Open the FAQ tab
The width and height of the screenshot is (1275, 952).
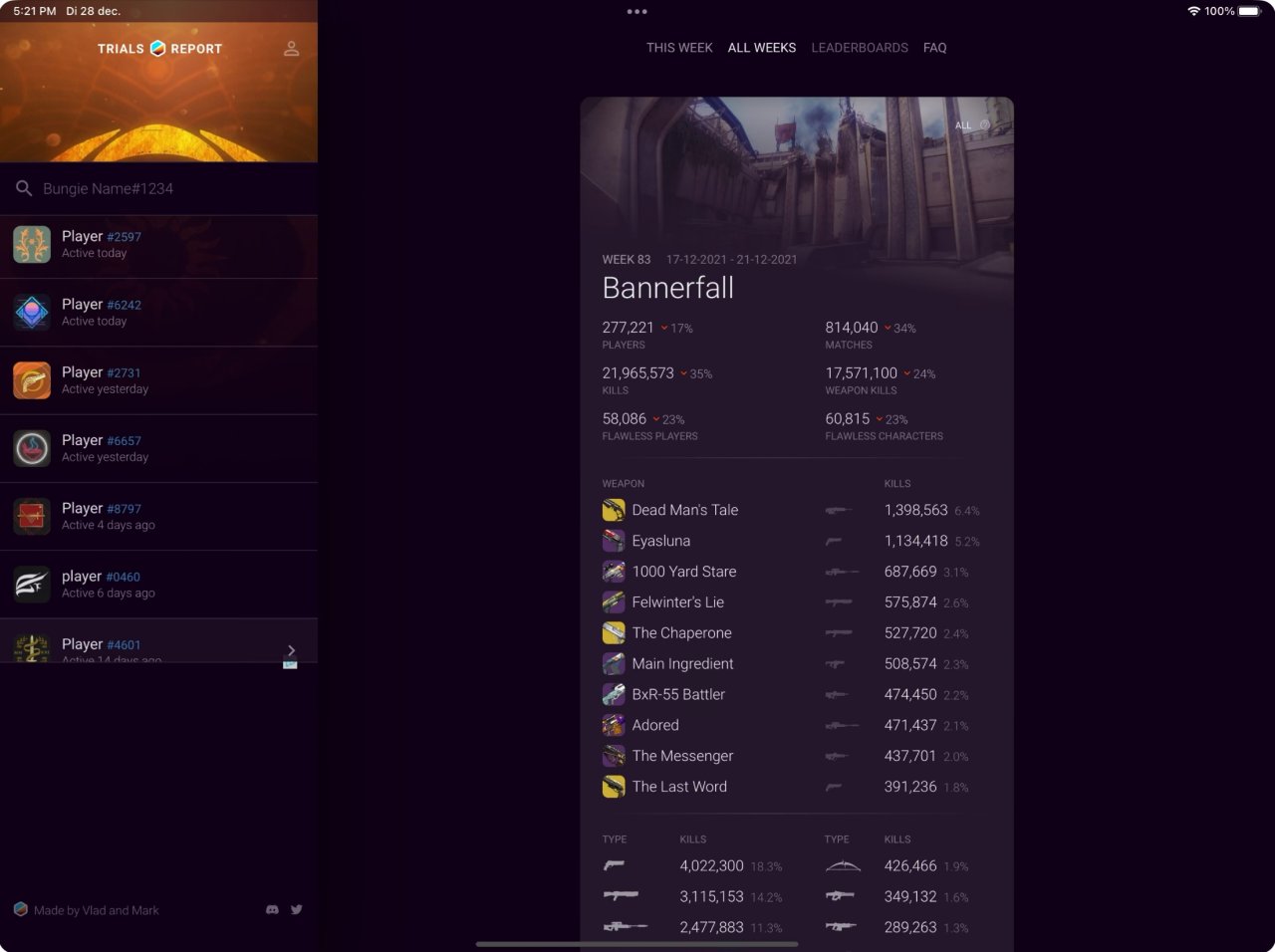coord(934,48)
